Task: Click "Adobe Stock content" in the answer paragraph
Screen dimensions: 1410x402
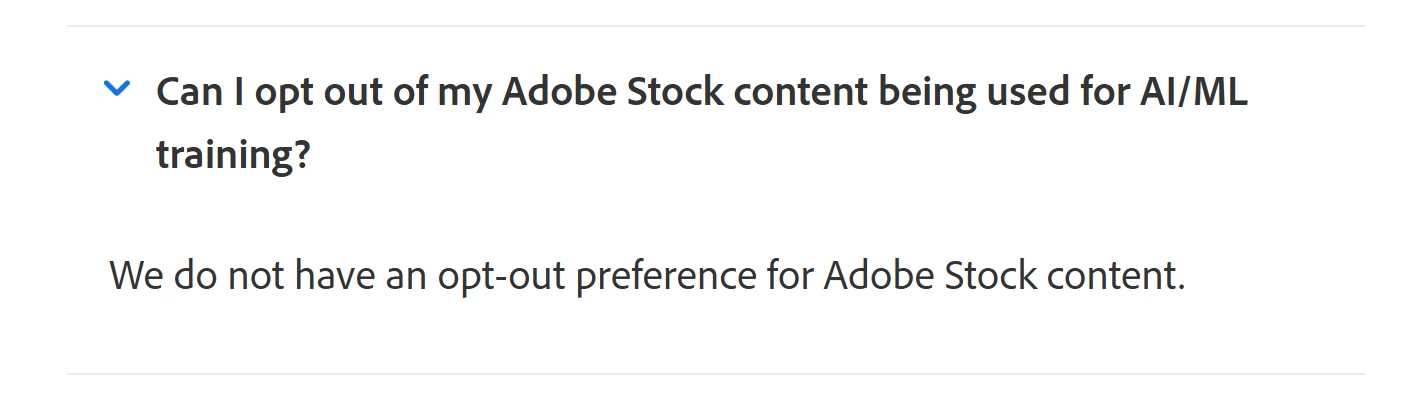Action: (x=1004, y=275)
